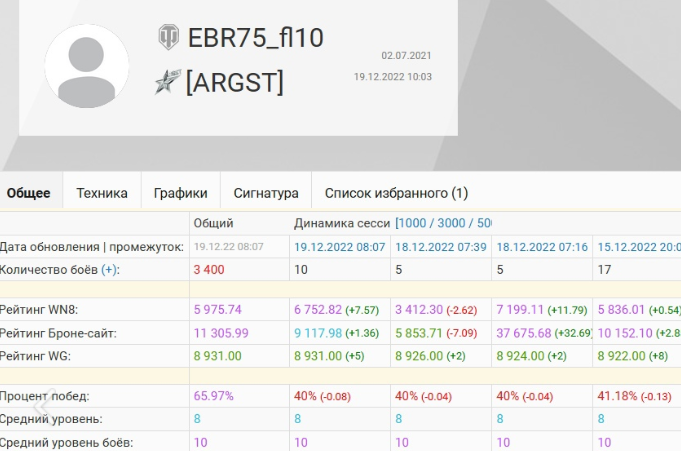Click the Динамика сессий header

tap(342, 223)
